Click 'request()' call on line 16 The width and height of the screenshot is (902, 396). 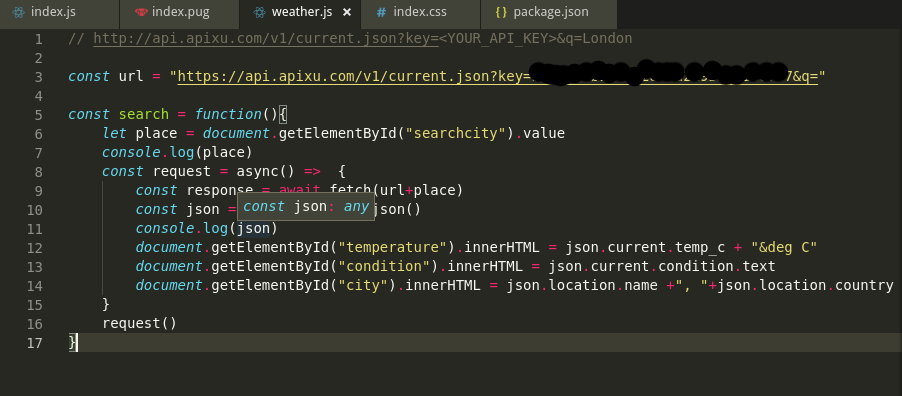(x=139, y=323)
